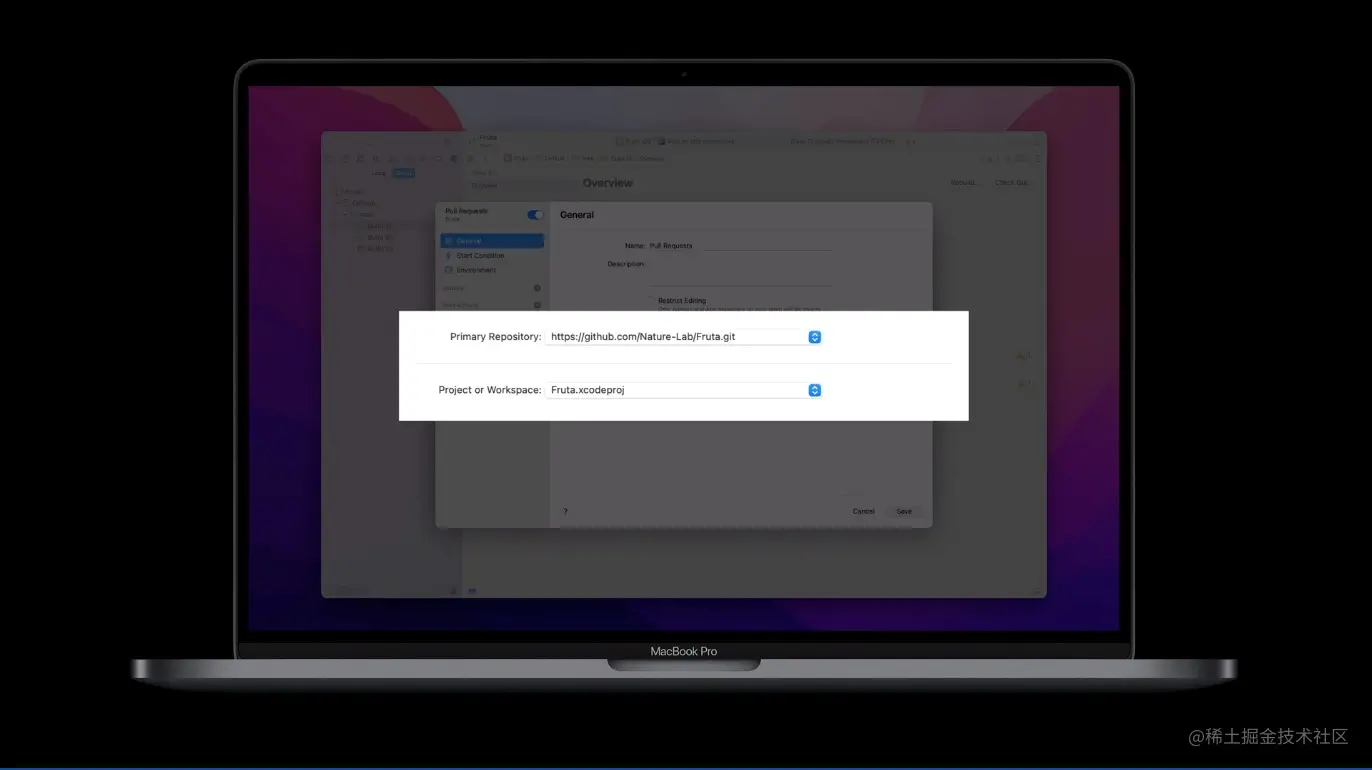Click the Overview heading in the Xcode window
This screenshot has height=770, width=1372.
click(x=608, y=183)
